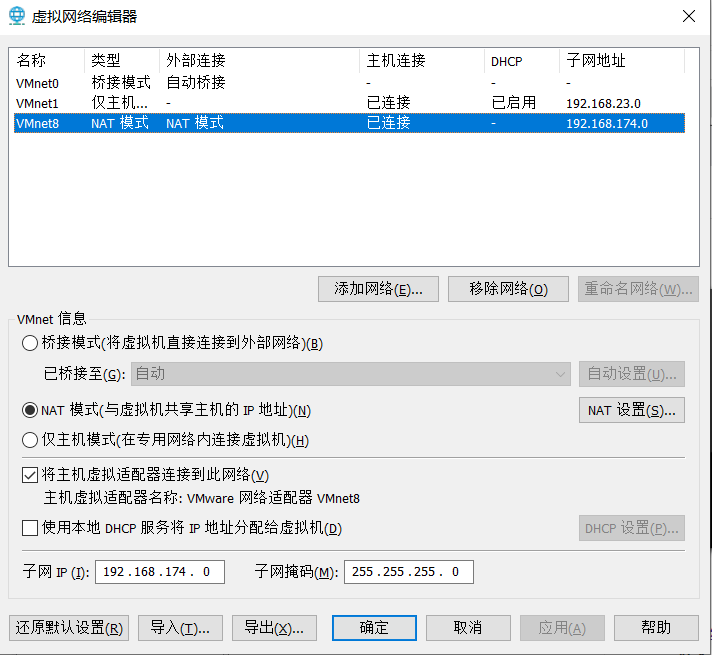Click 移除网络(O) button
Screen dimensions: 712x655
pyautogui.click(x=508, y=289)
